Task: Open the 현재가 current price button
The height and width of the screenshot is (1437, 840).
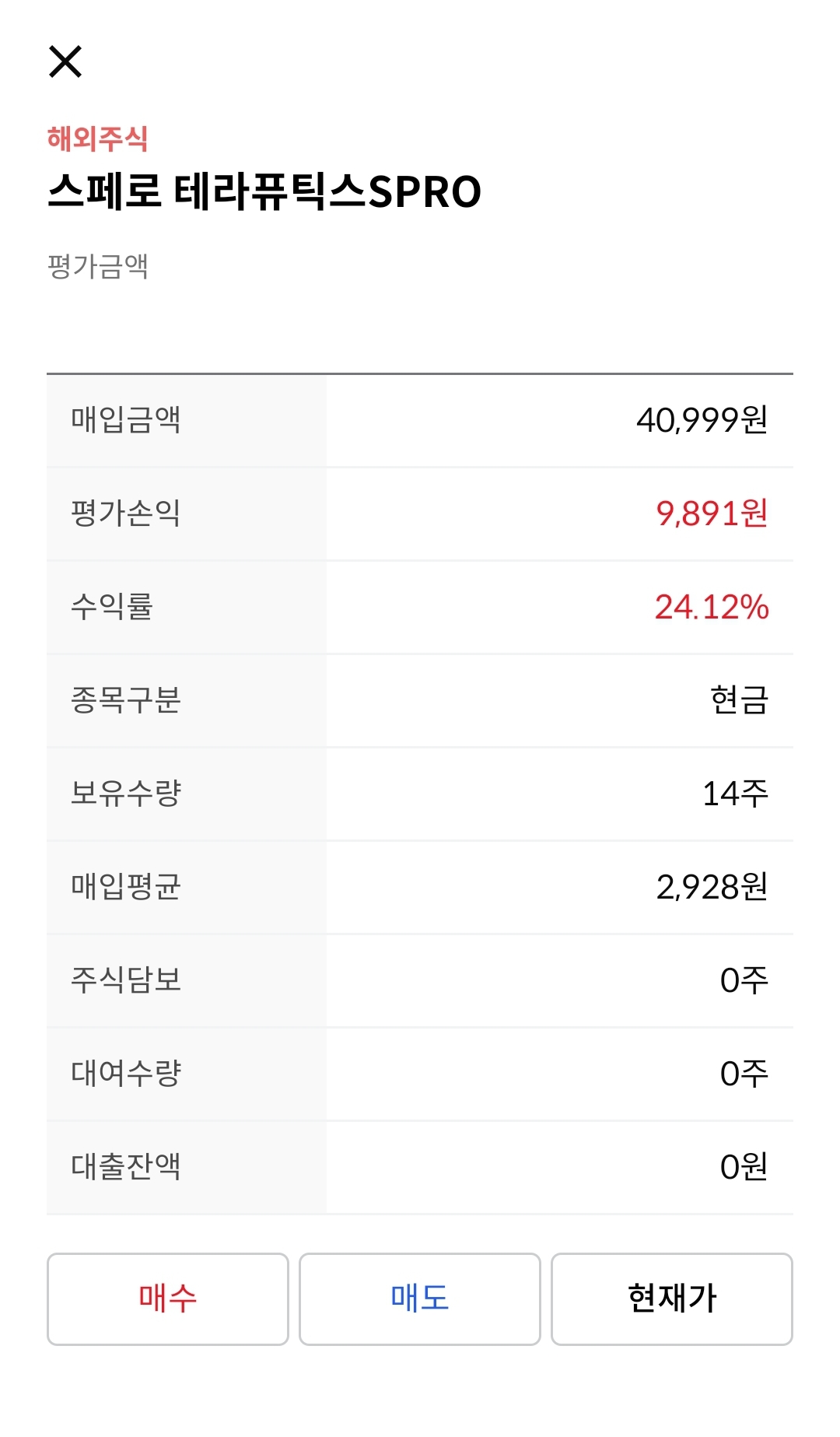Action: [x=672, y=1299]
